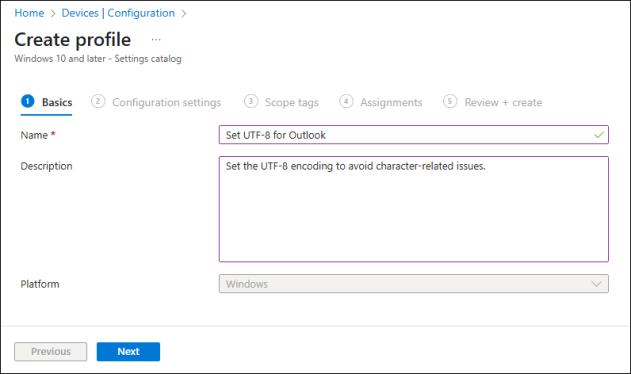Click 'Windows 10 and later - Settings catalog' subtitle
Viewport: 631px width, 374px height.
tap(98, 59)
